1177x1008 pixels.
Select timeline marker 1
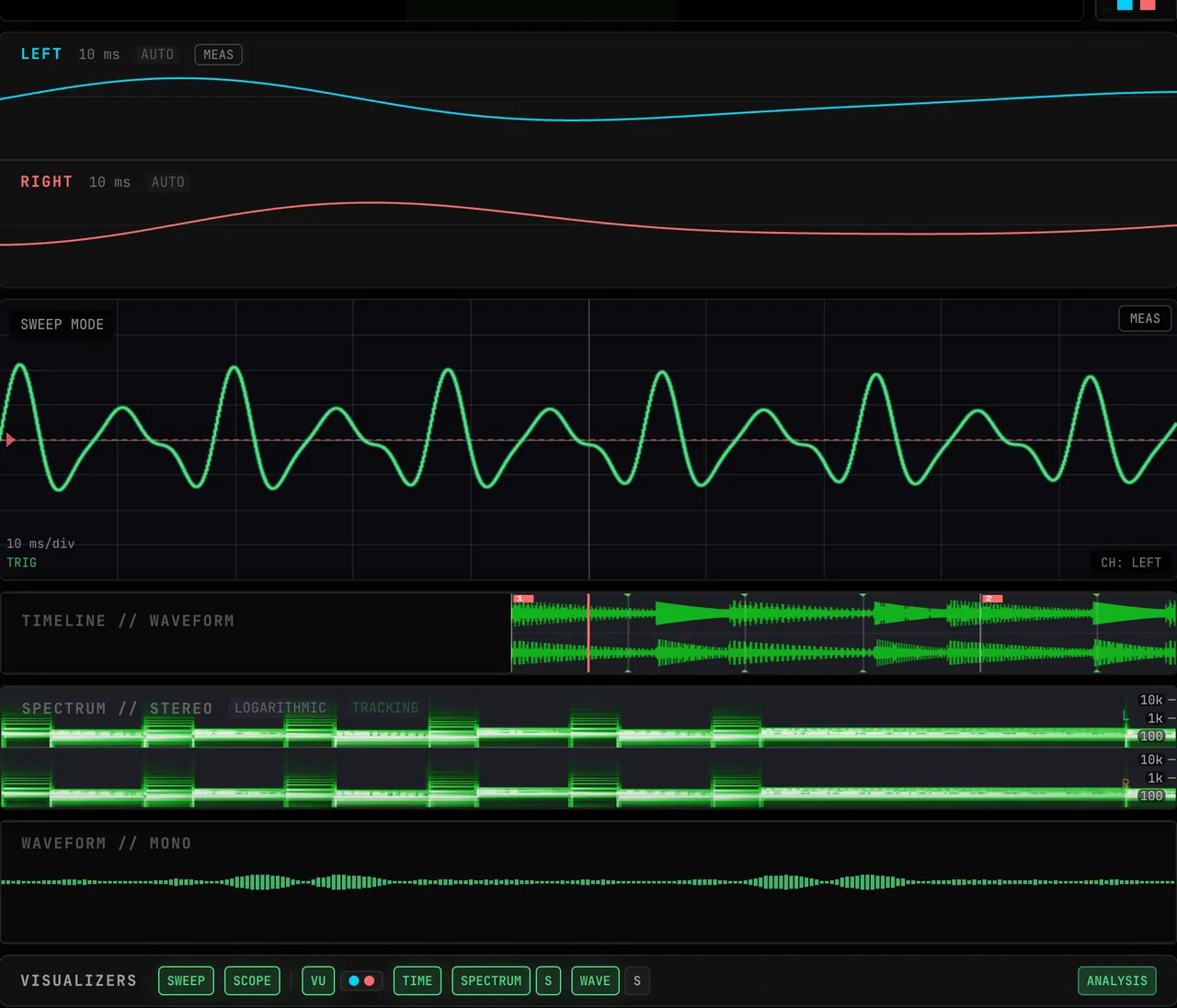tap(522, 598)
